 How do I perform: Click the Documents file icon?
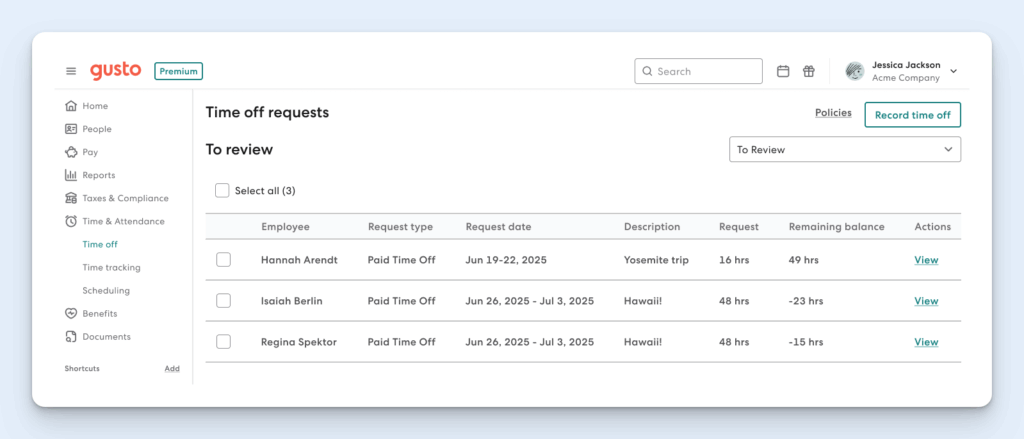pyautogui.click(x=71, y=336)
